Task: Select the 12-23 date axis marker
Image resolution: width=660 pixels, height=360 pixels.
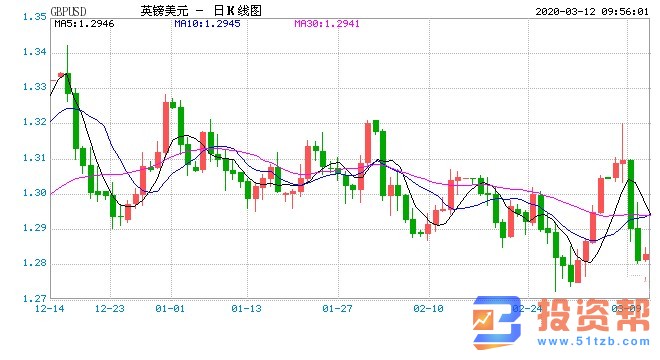Action: (110, 309)
